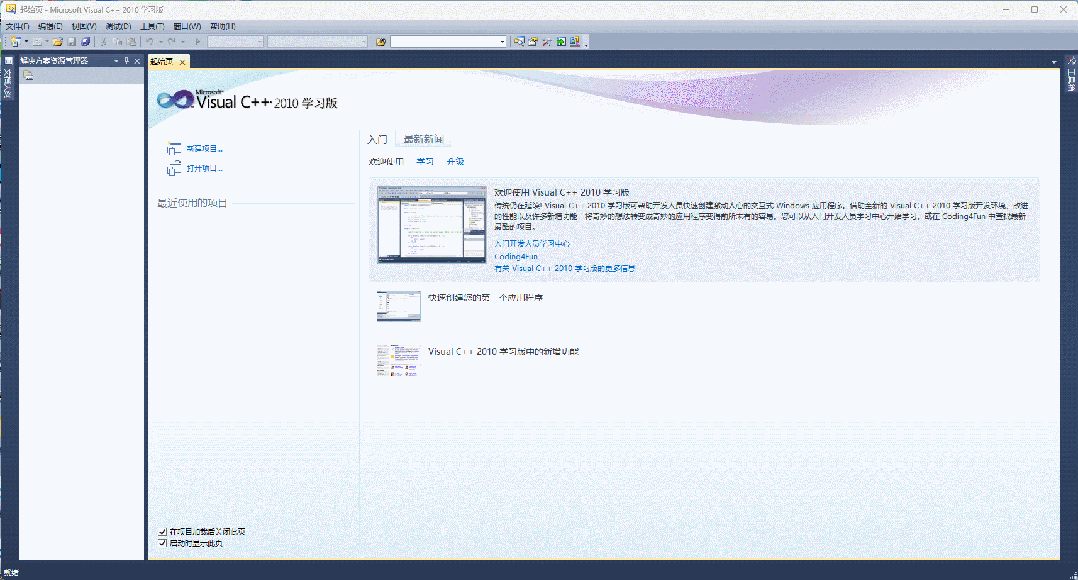The height and width of the screenshot is (580, 1078).
Task: Click the Find combo box text field
Action: (x=444, y=42)
